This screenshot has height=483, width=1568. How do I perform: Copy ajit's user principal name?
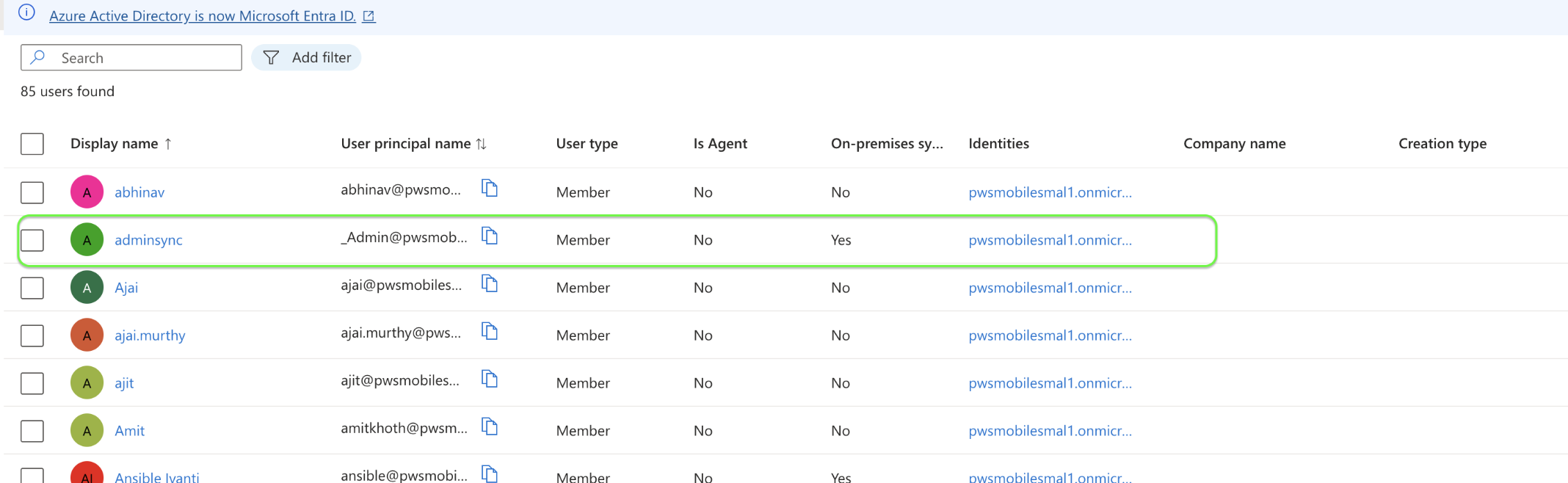[490, 379]
